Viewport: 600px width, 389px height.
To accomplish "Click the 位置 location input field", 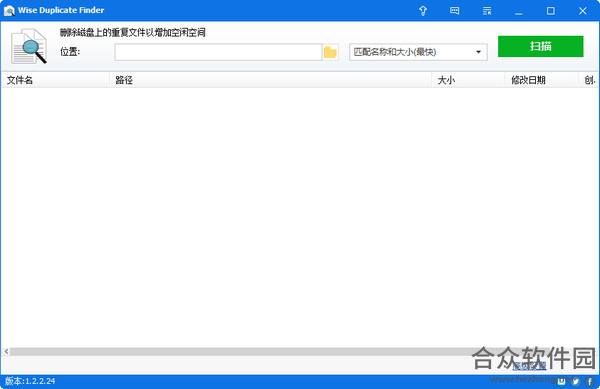I will coord(218,52).
